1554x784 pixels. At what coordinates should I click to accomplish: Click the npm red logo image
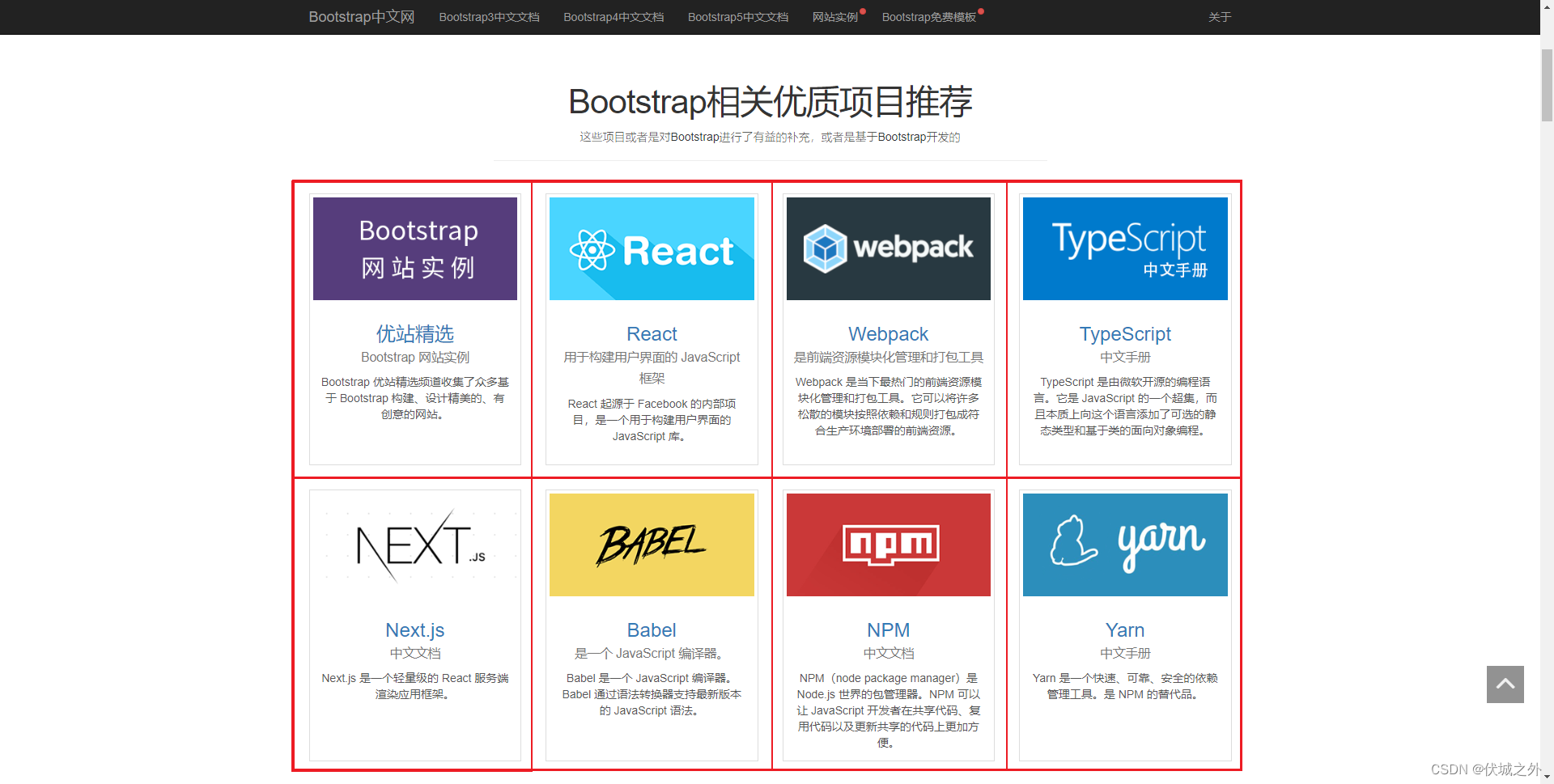(x=889, y=545)
